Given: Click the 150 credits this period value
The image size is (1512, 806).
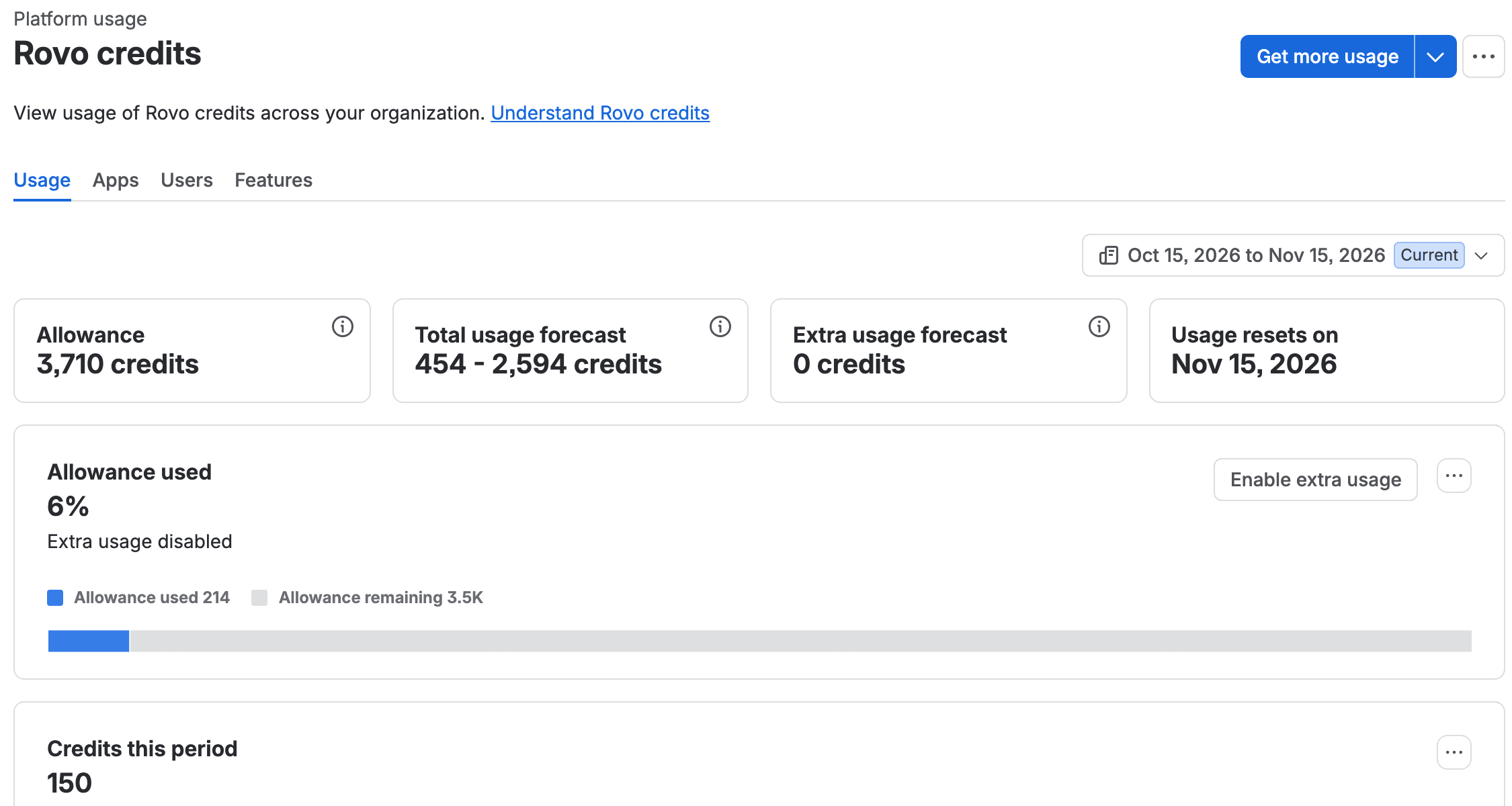Looking at the screenshot, I should pyautogui.click(x=69, y=783).
